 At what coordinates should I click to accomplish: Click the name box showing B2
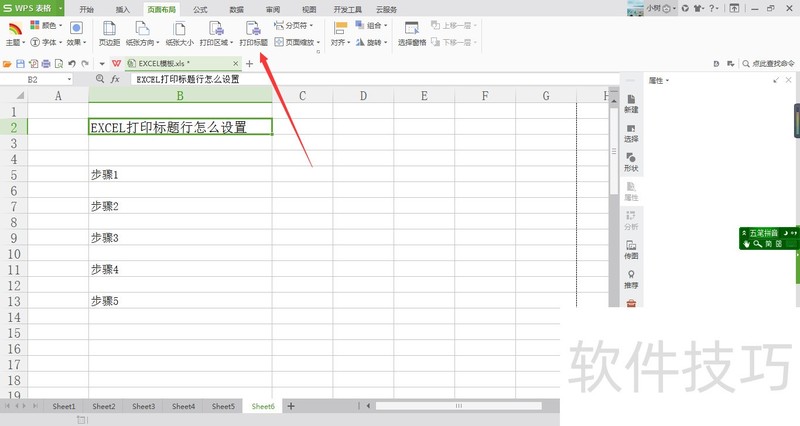coord(37,79)
